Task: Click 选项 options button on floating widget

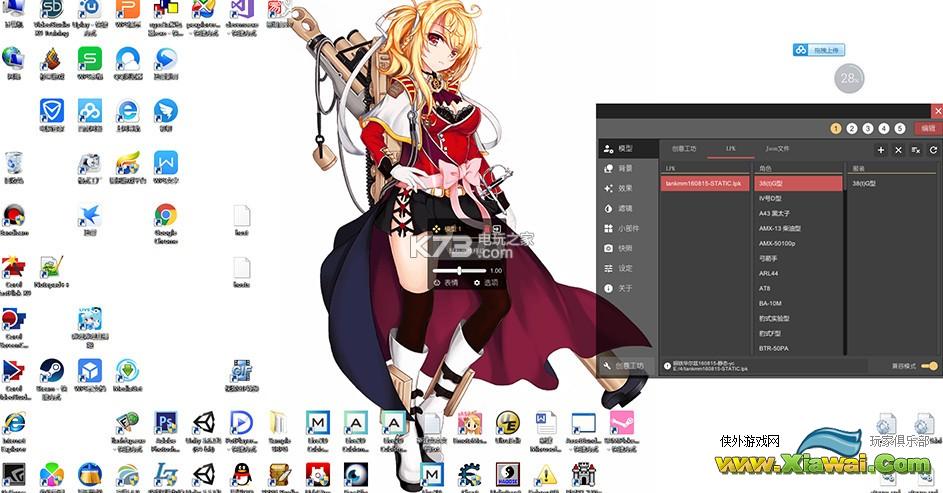Action: pyautogui.click(x=487, y=283)
